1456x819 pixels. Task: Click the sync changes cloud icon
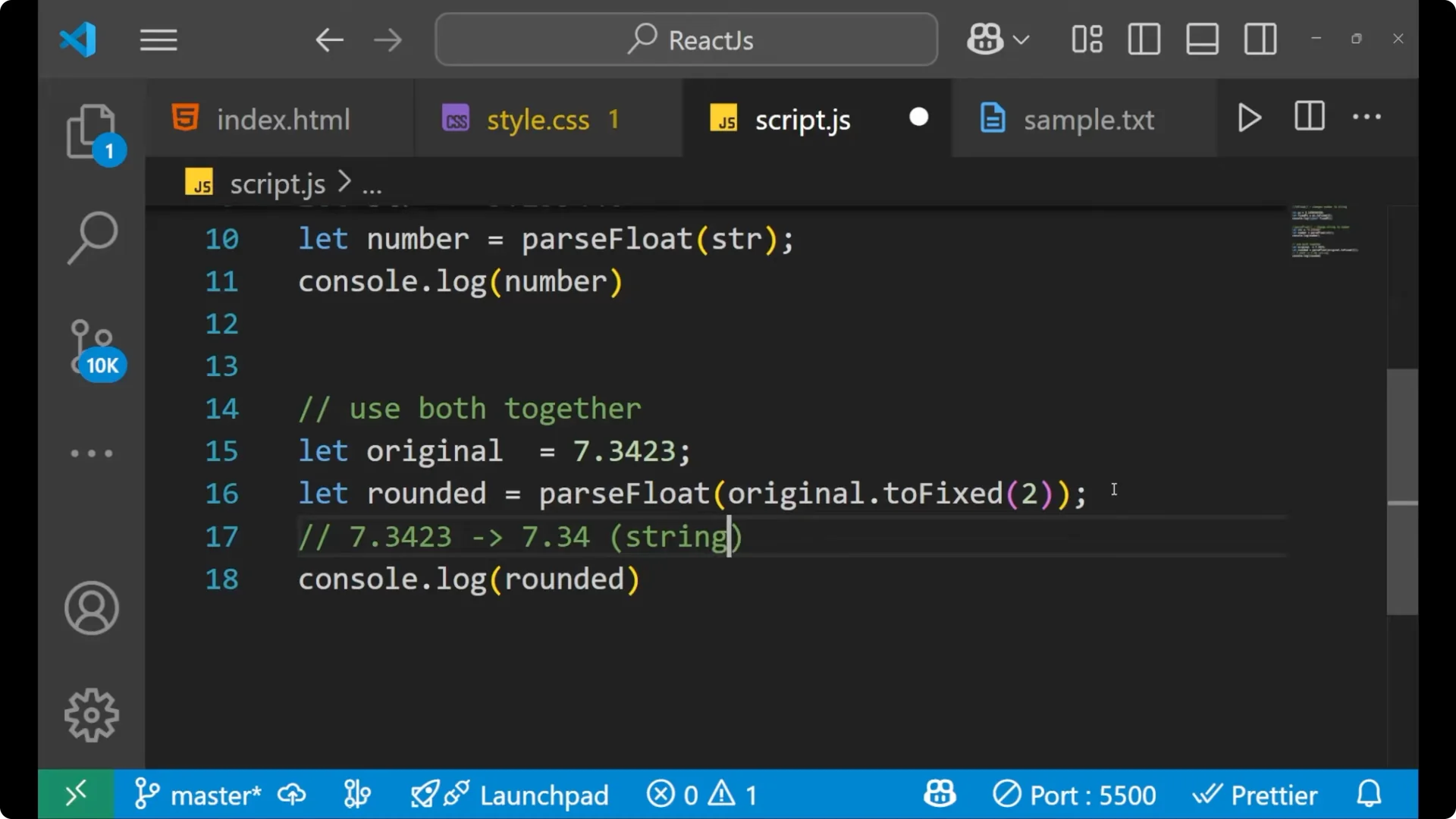tap(292, 794)
